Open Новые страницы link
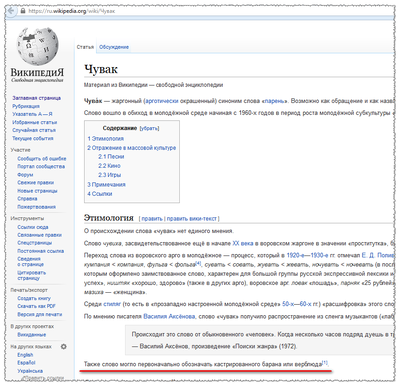Image resolution: width=400 pixels, height=386 pixels. pos(37,191)
